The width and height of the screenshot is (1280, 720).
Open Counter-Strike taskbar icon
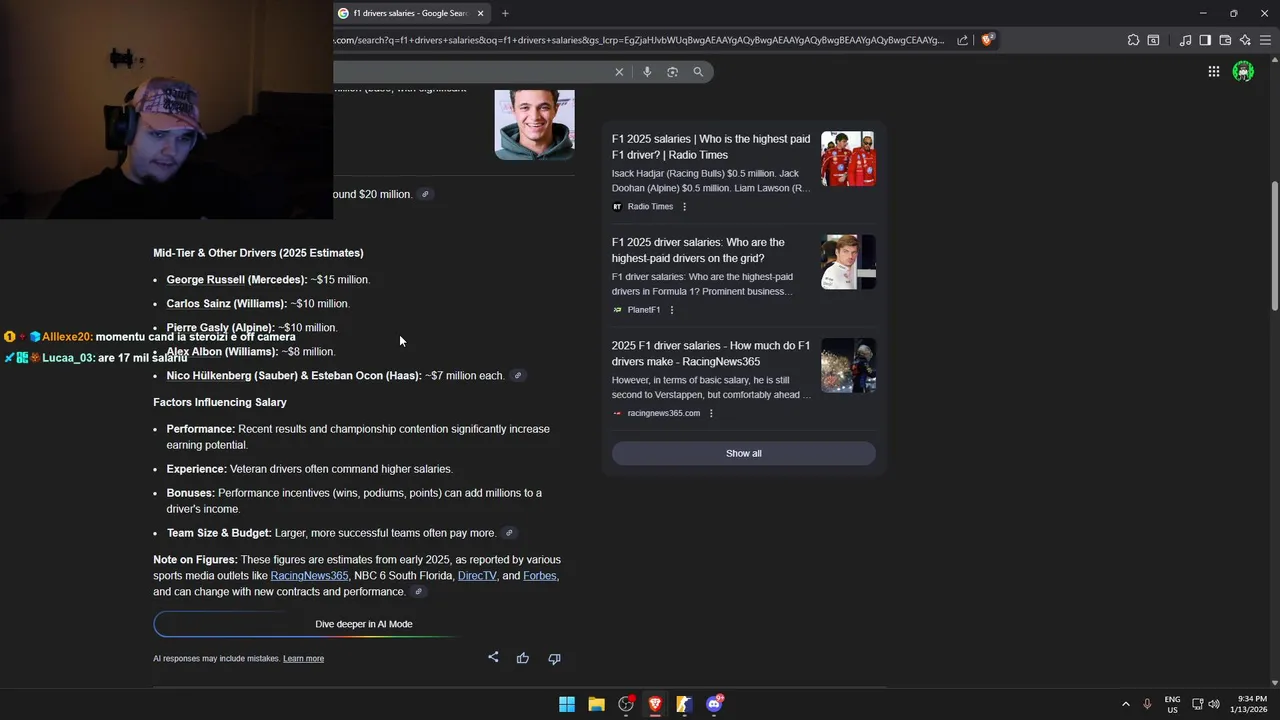(684, 704)
